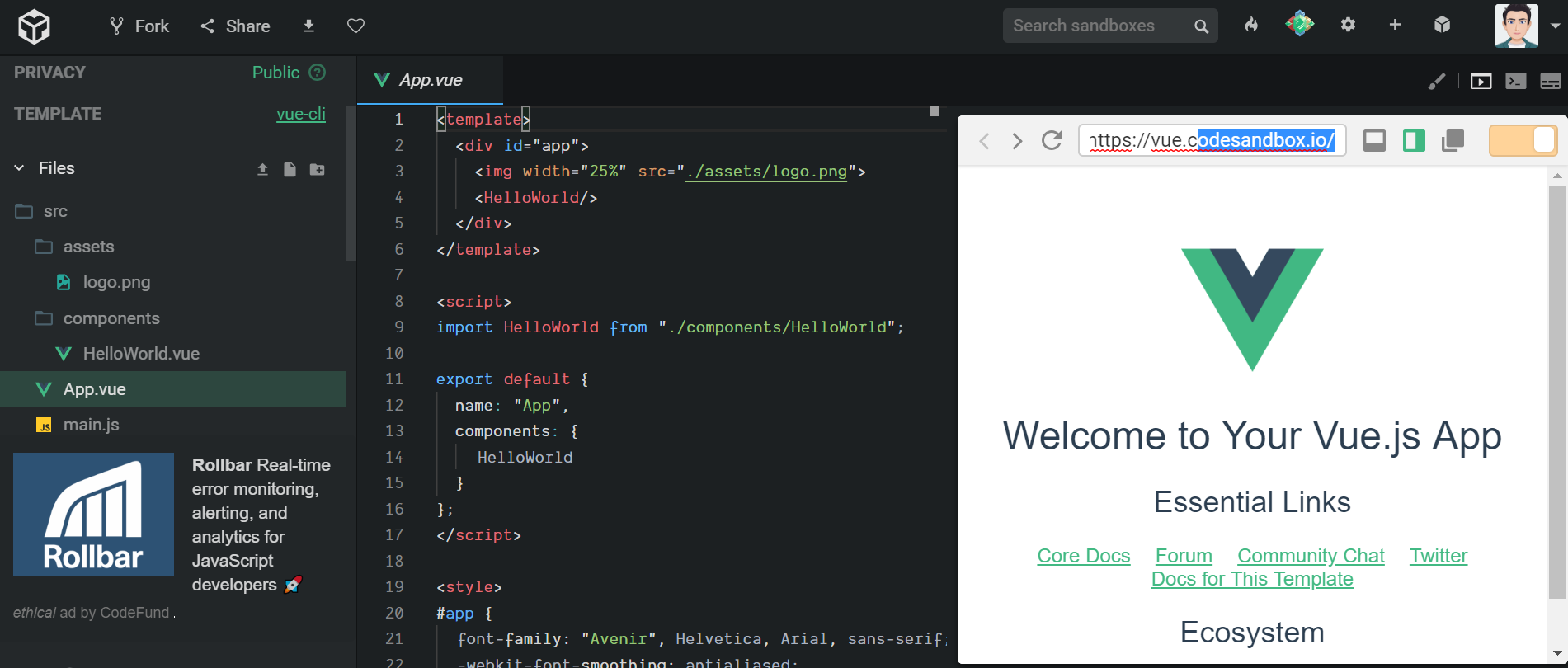Open Docs for This Template link
1568x668 pixels.
click(x=1252, y=579)
